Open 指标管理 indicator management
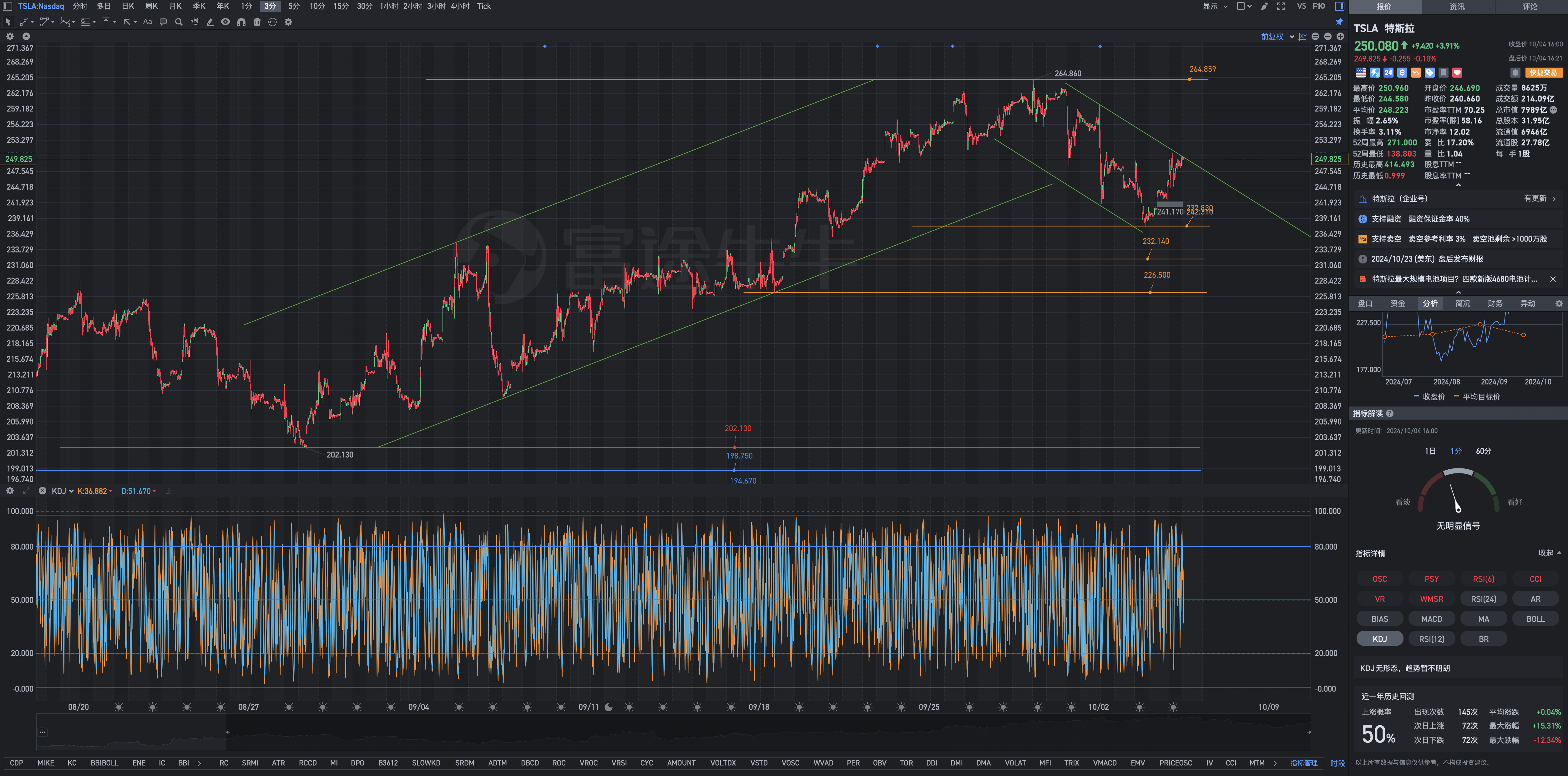The image size is (1568, 776). [1303, 763]
